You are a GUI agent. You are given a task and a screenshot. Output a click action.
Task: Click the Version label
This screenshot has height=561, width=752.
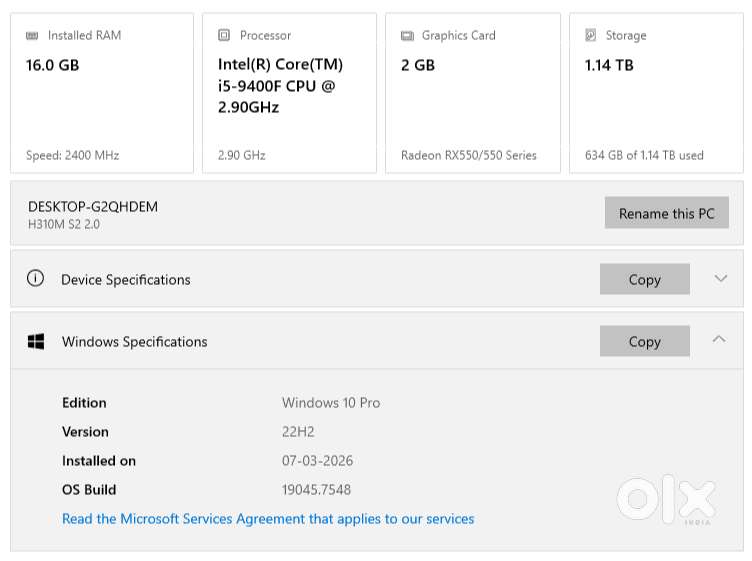pyautogui.click(x=85, y=432)
